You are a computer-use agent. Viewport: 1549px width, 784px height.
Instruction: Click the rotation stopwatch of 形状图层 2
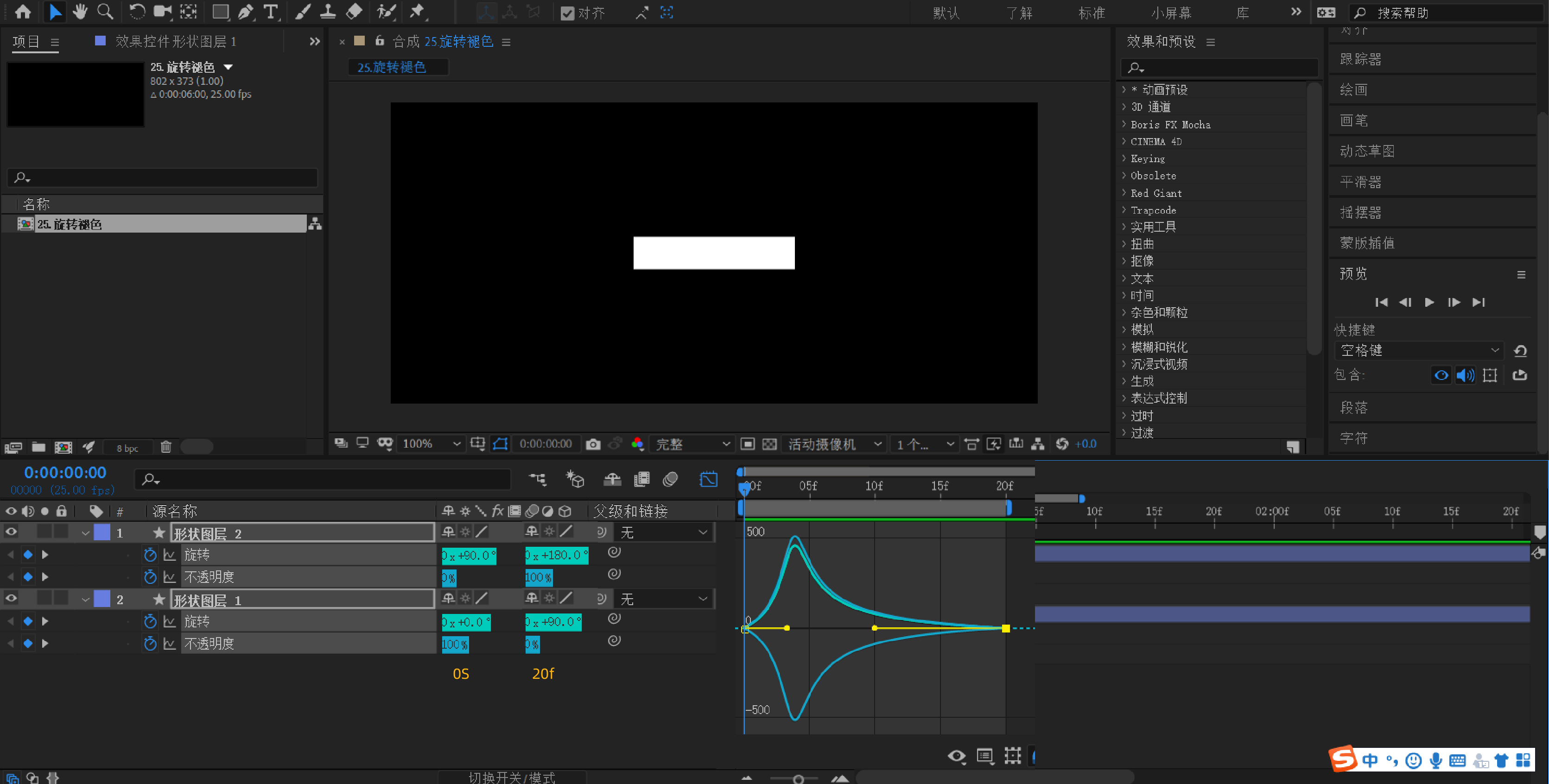(x=150, y=554)
